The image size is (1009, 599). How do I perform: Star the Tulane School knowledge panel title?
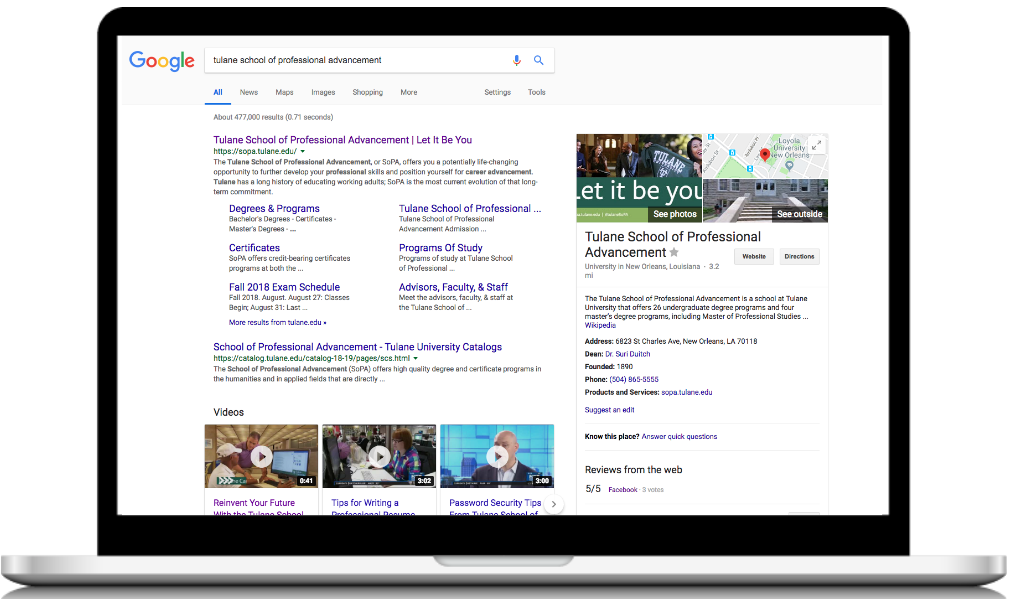pyautogui.click(x=674, y=253)
